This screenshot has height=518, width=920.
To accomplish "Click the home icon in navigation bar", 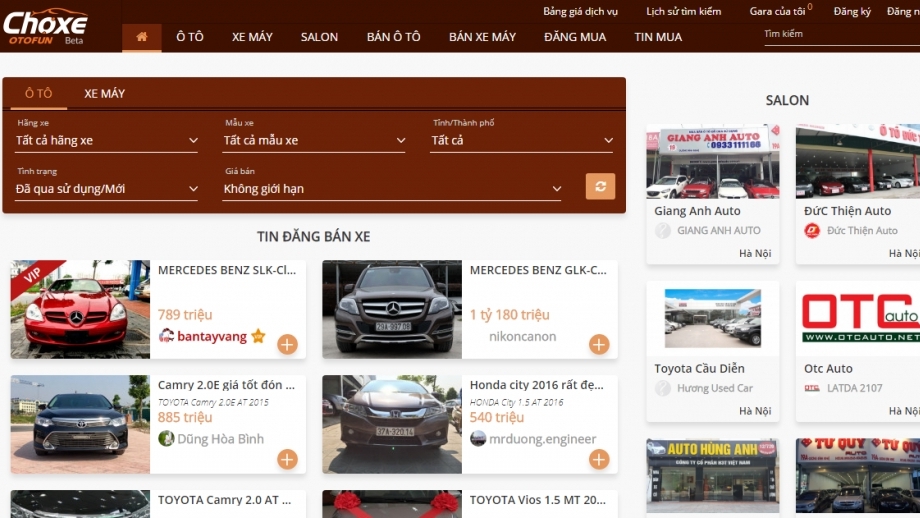I will (141, 37).
